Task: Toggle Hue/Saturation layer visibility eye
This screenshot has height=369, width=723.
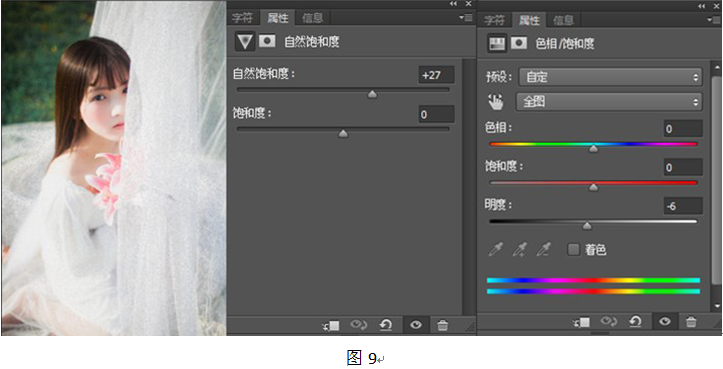Action: (x=664, y=322)
